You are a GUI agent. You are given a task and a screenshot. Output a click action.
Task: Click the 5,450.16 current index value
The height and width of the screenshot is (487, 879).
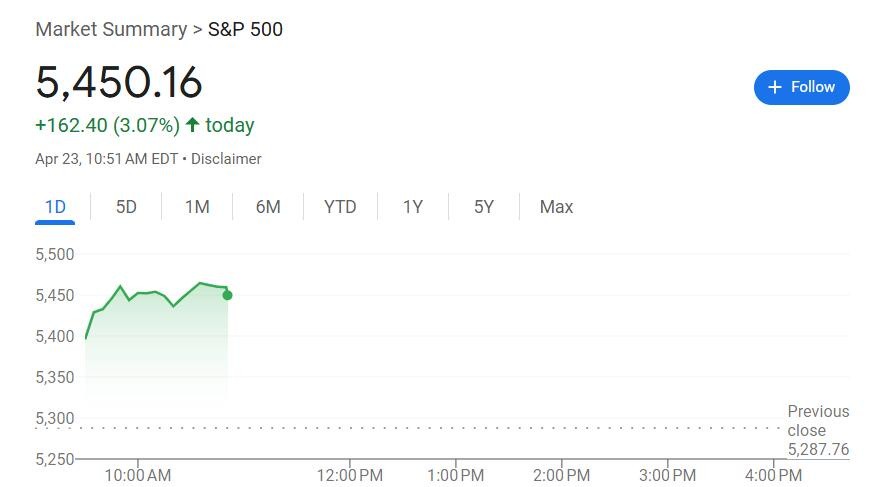click(x=118, y=82)
